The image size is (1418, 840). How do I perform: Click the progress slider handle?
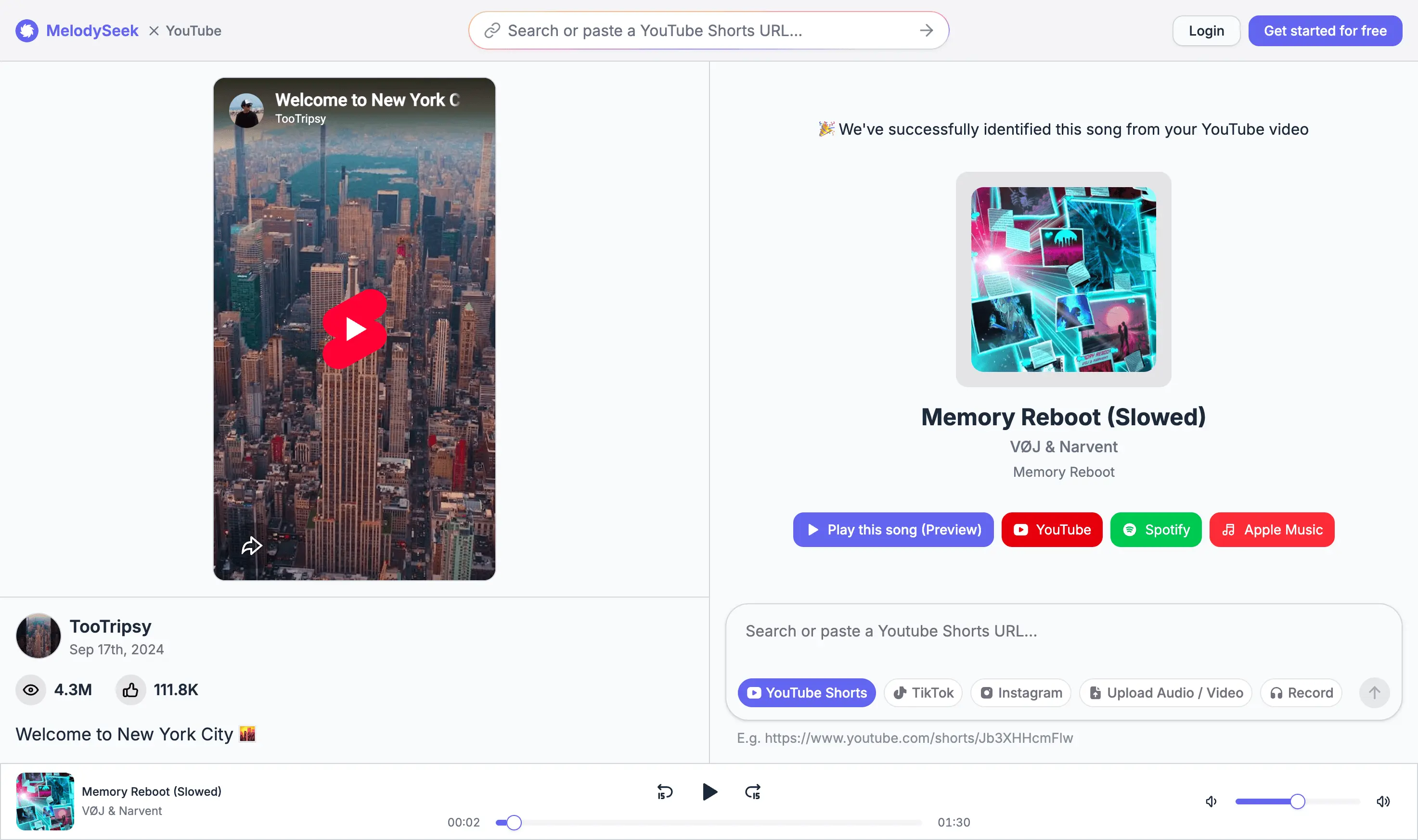[514, 823]
